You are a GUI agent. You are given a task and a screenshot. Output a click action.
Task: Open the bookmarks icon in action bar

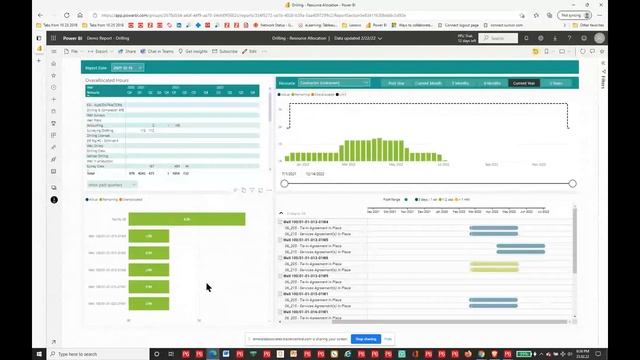click(x=547, y=51)
